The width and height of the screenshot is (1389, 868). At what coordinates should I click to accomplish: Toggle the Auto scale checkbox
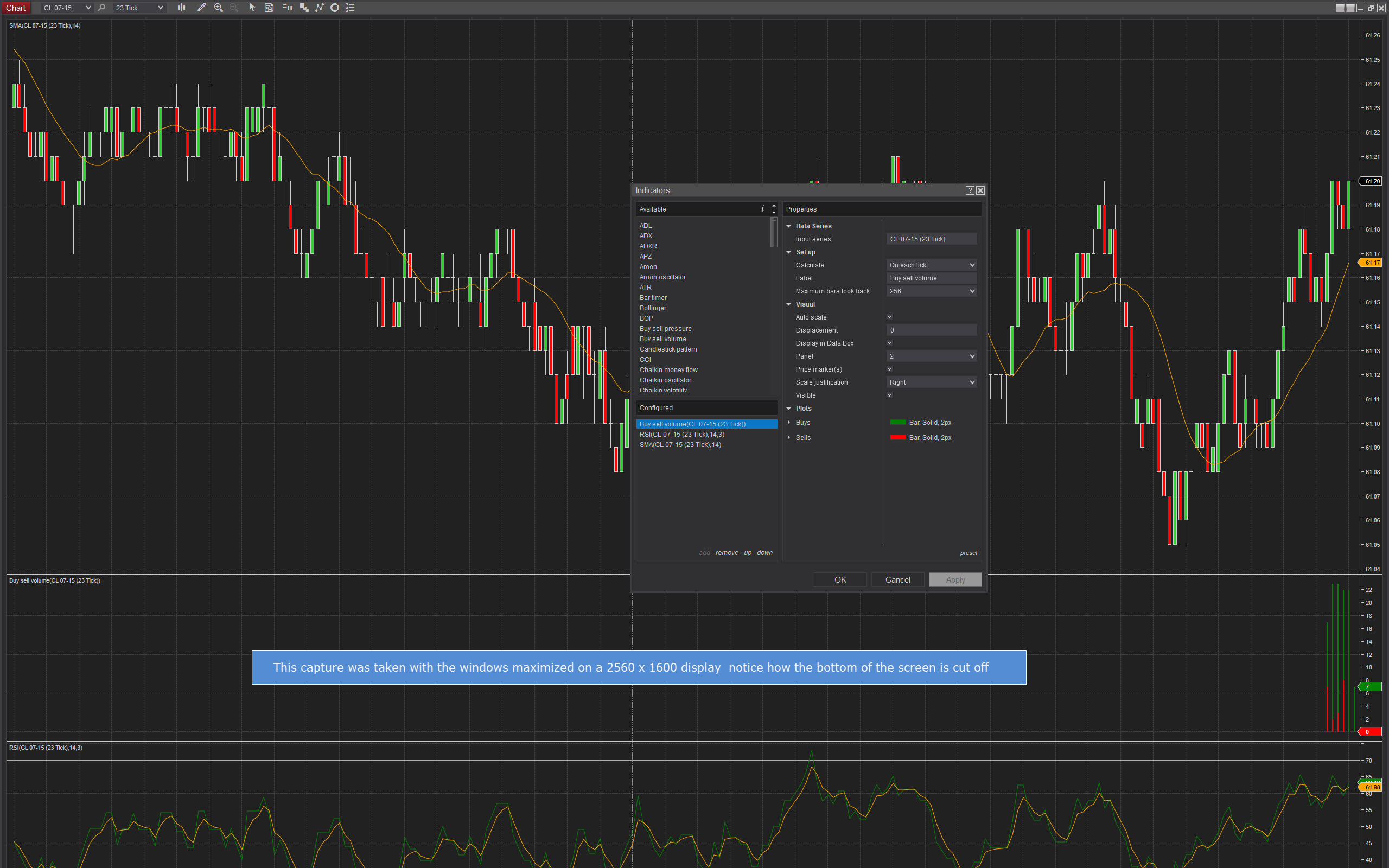click(x=890, y=317)
